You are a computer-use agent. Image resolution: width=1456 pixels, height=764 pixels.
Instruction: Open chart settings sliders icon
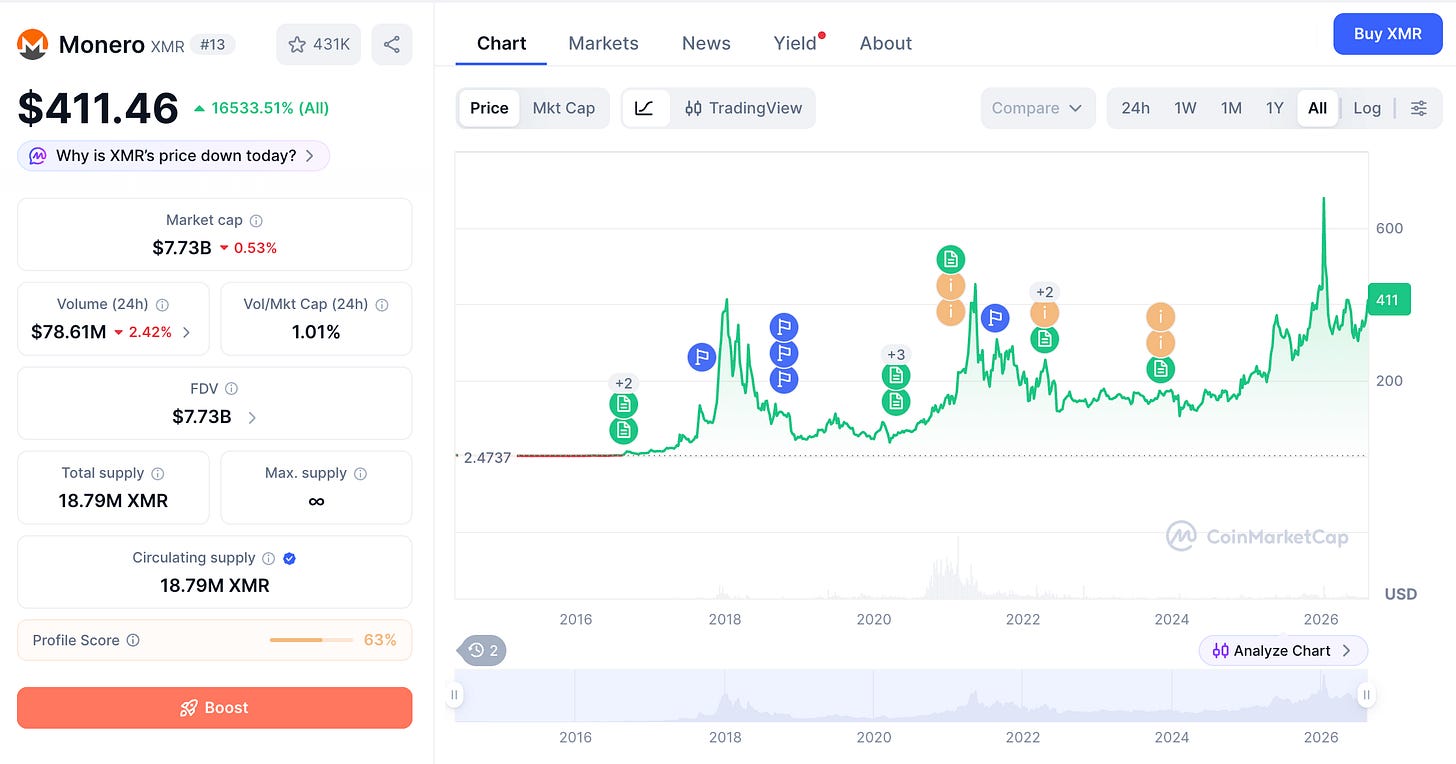[x=1419, y=108]
